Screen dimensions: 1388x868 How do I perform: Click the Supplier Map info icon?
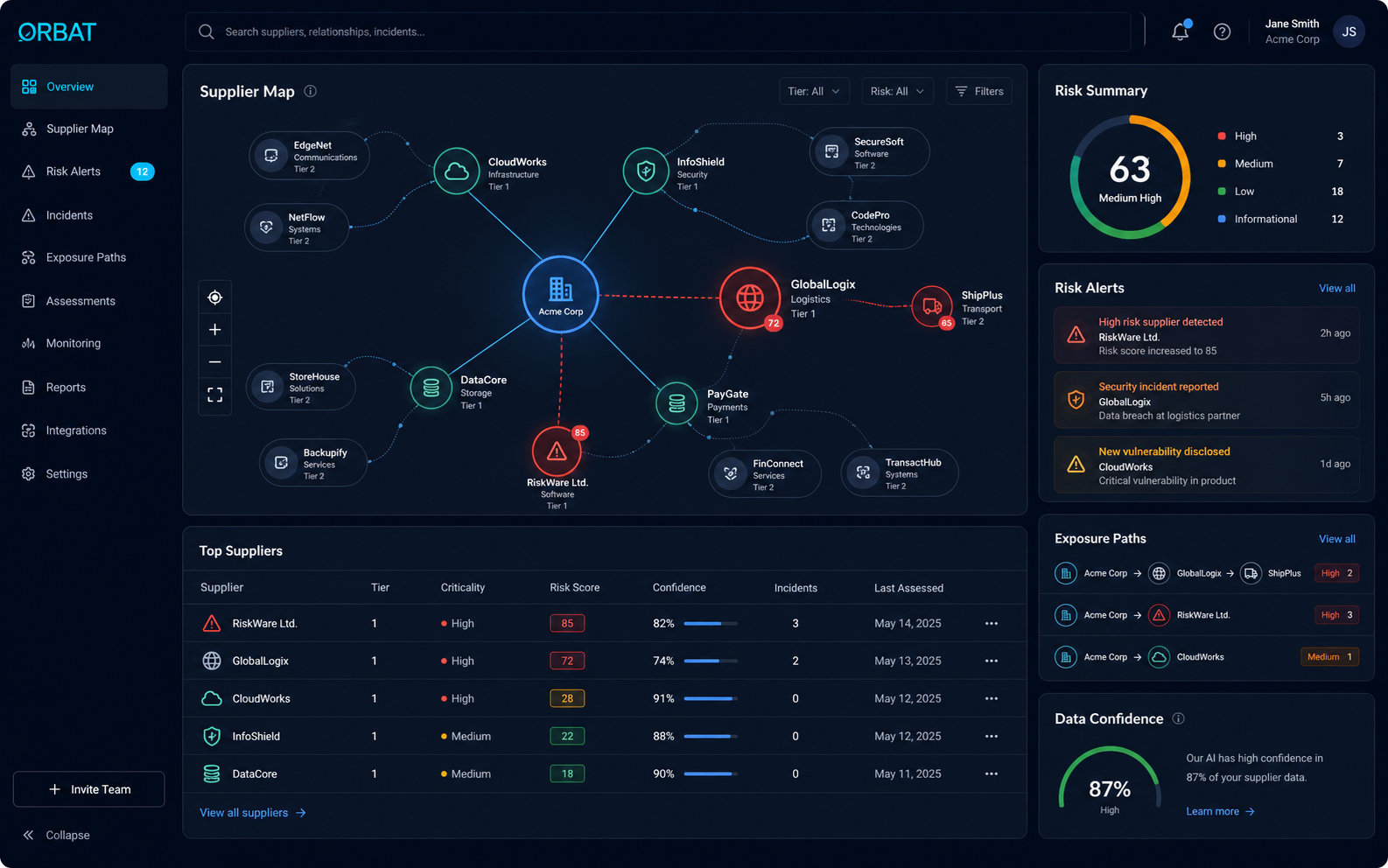(310, 91)
